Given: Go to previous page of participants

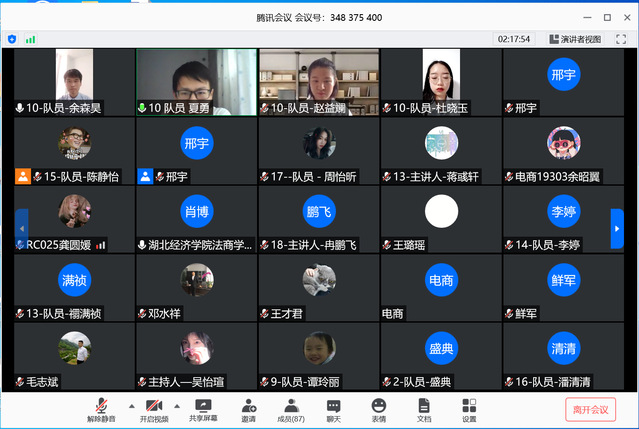Looking at the screenshot, I should [x=21, y=228].
